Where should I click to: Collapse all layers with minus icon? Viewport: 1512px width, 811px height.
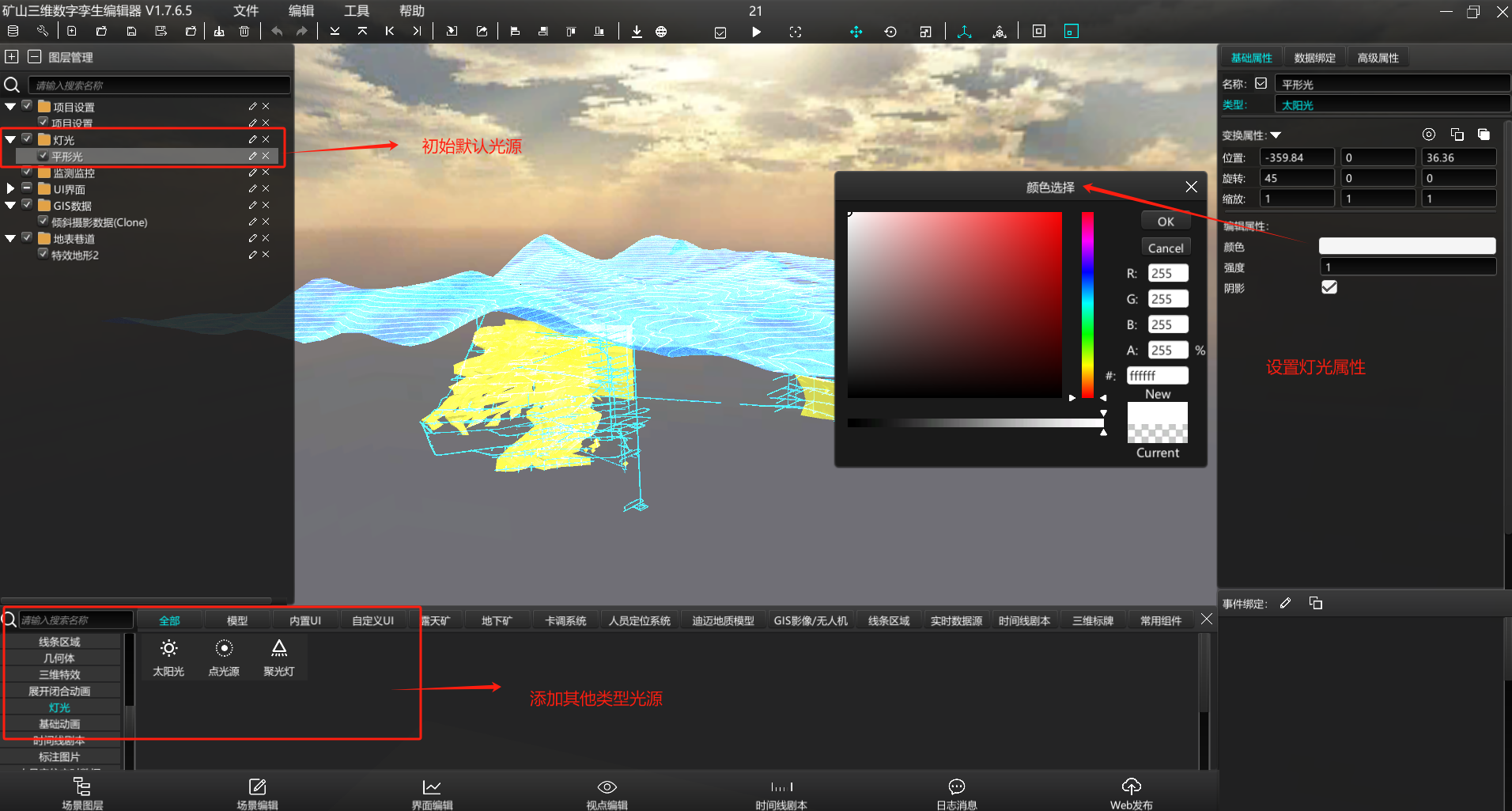click(x=34, y=57)
